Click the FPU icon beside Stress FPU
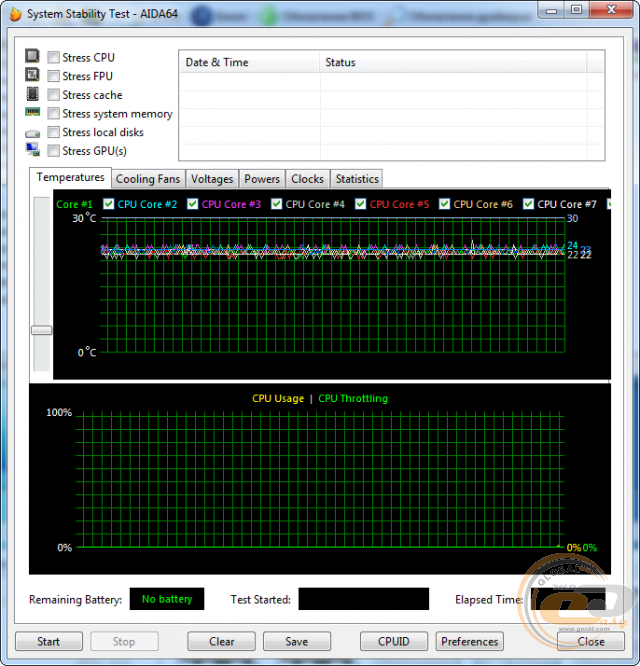This screenshot has width=640, height=666. [32, 75]
